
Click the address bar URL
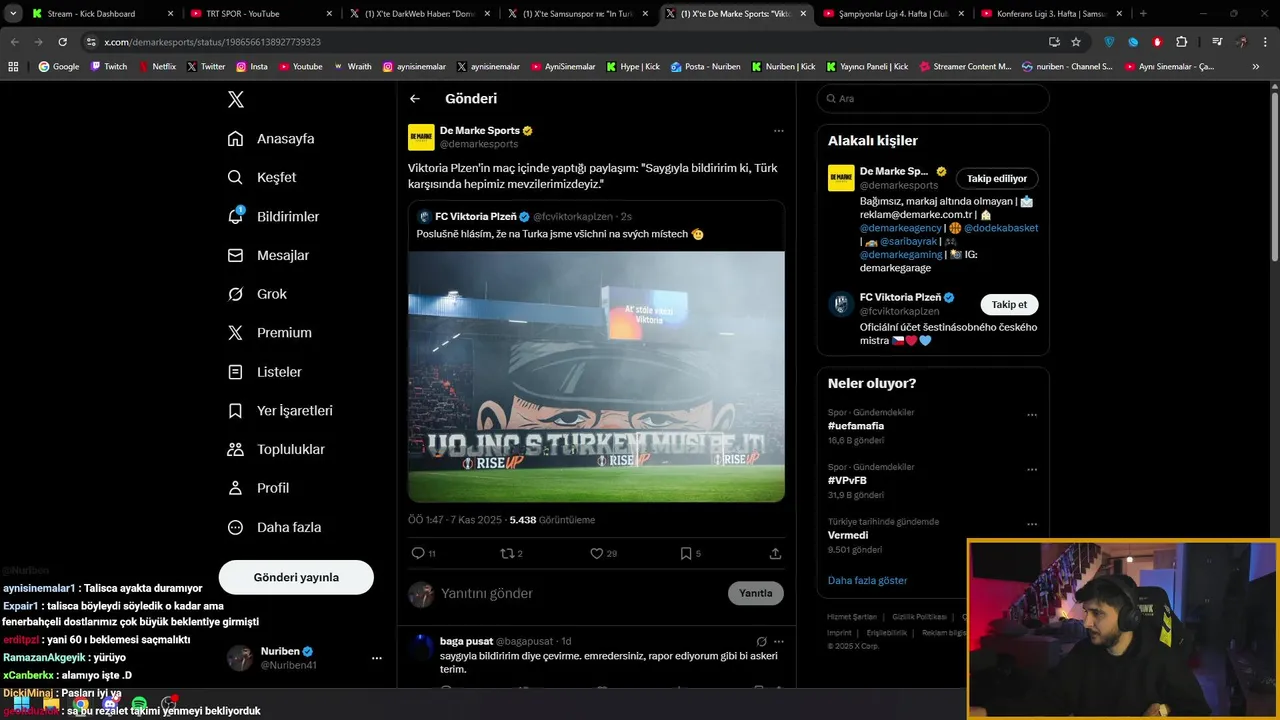pos(212,42)
